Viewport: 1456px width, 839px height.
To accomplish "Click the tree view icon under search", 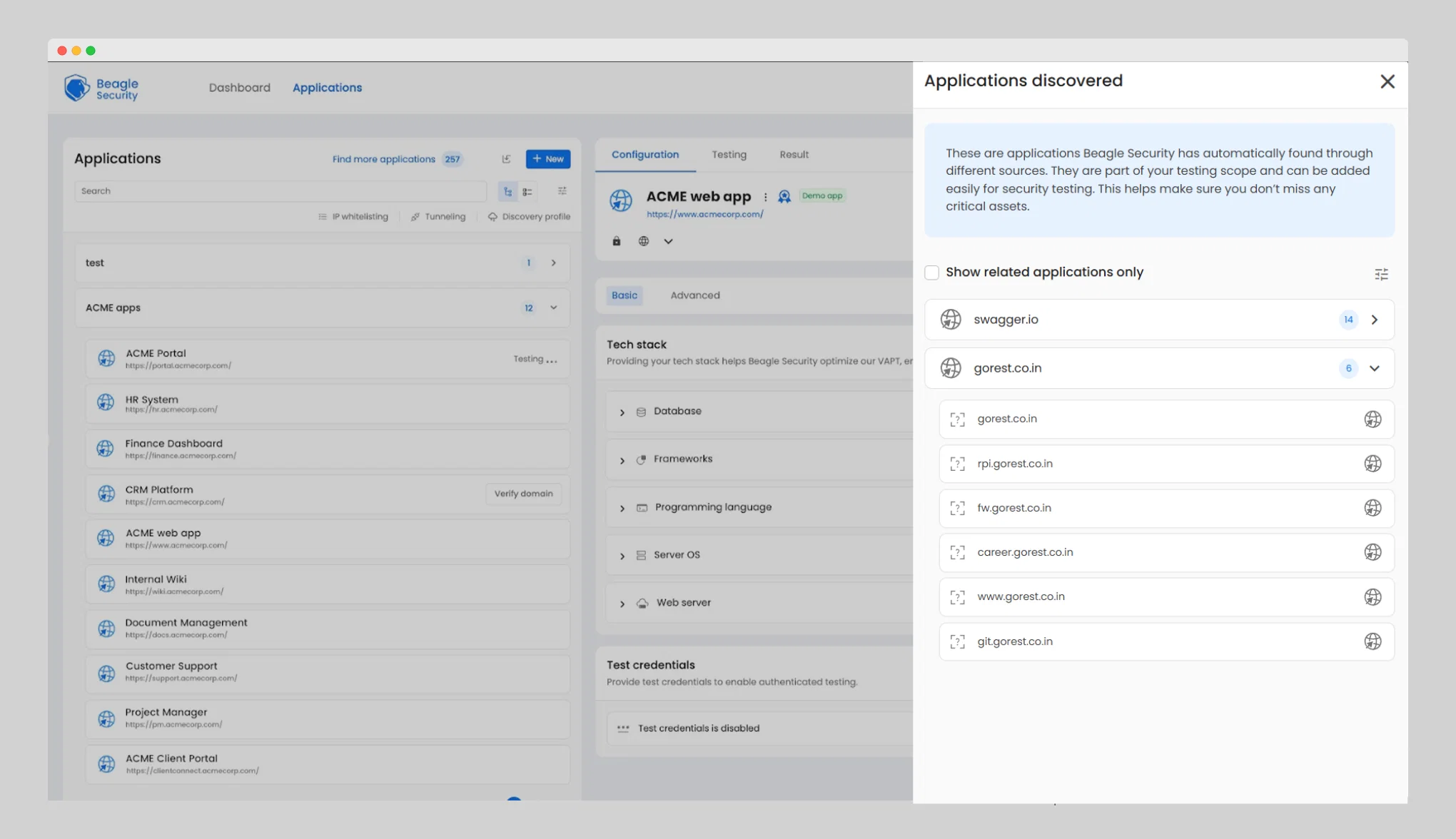I will 507,191.
